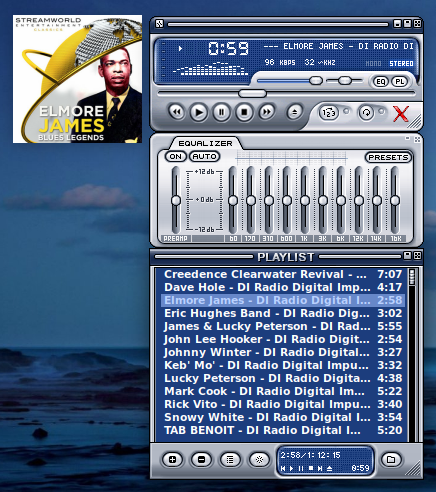Select Dave Hole track in playlist
Screen dimensions: 436x492
283,287
